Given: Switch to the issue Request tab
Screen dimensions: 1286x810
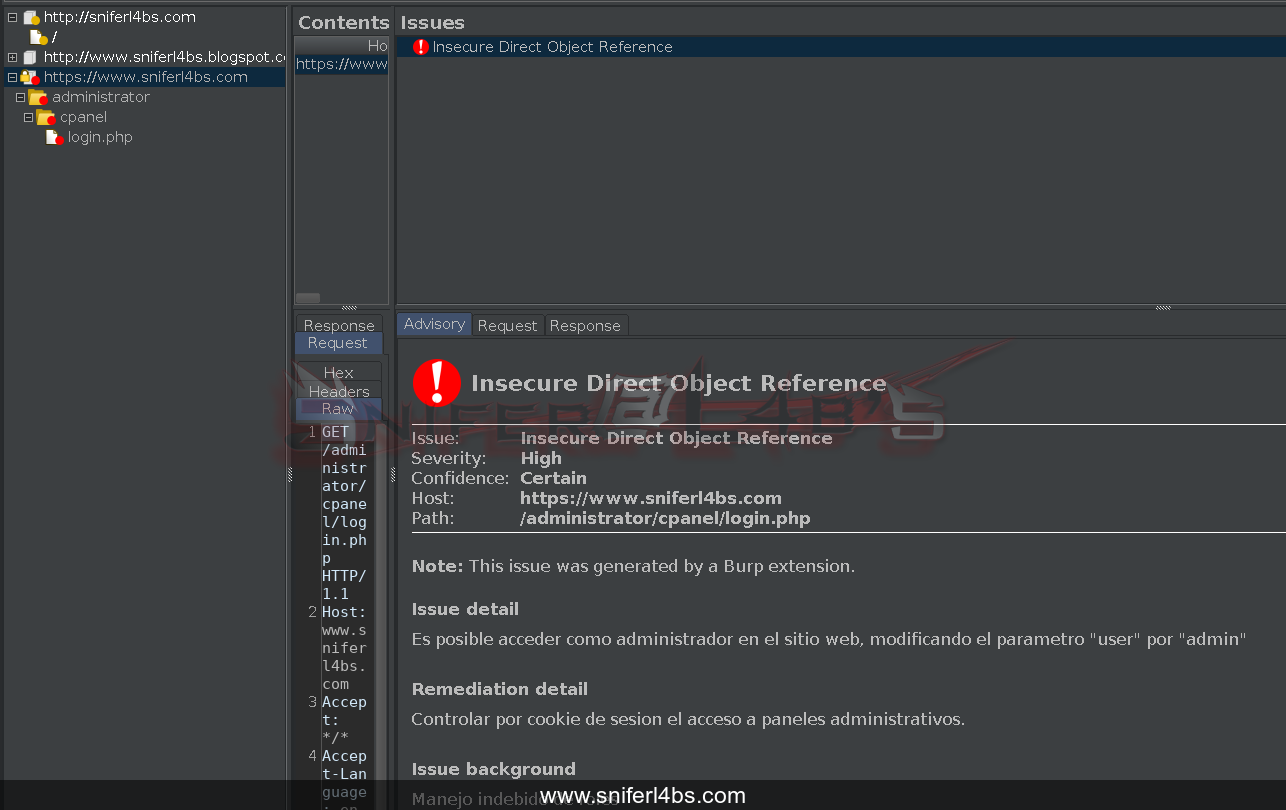Looking at the screenshot, I should tap(507, 325).
